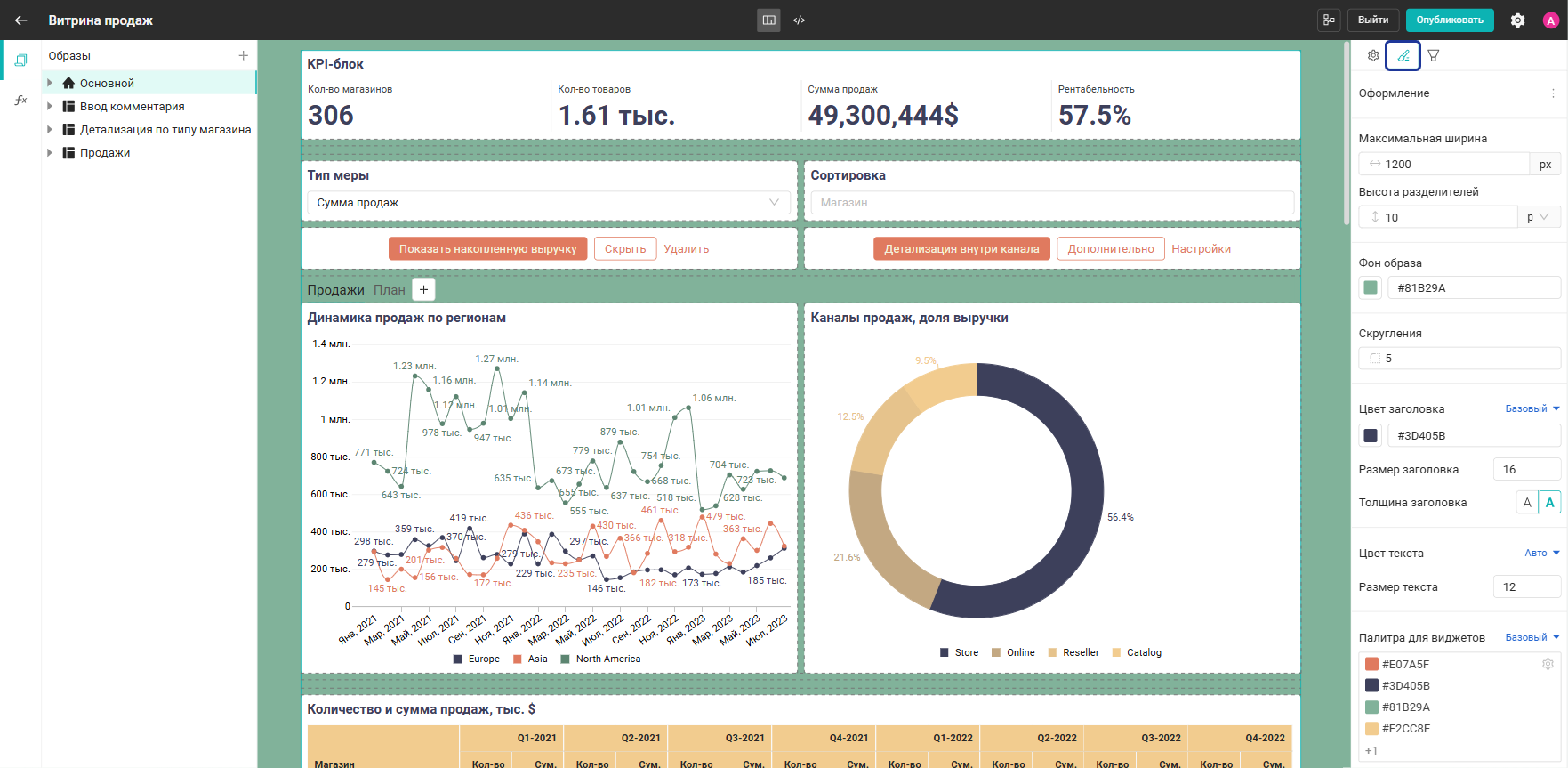The height and width of the screenshot is (768, 1568).
Task: Open the Палитра для виджетов Базовый dropdown
Action: pos(1532,637)
